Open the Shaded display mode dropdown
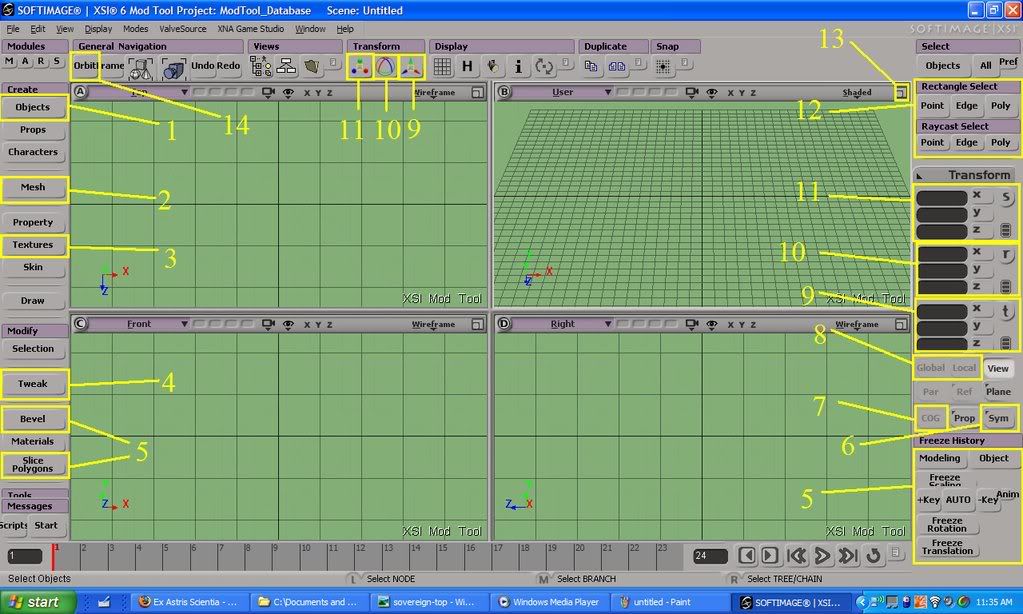The image size is (1023, 614). coord(857,93)
